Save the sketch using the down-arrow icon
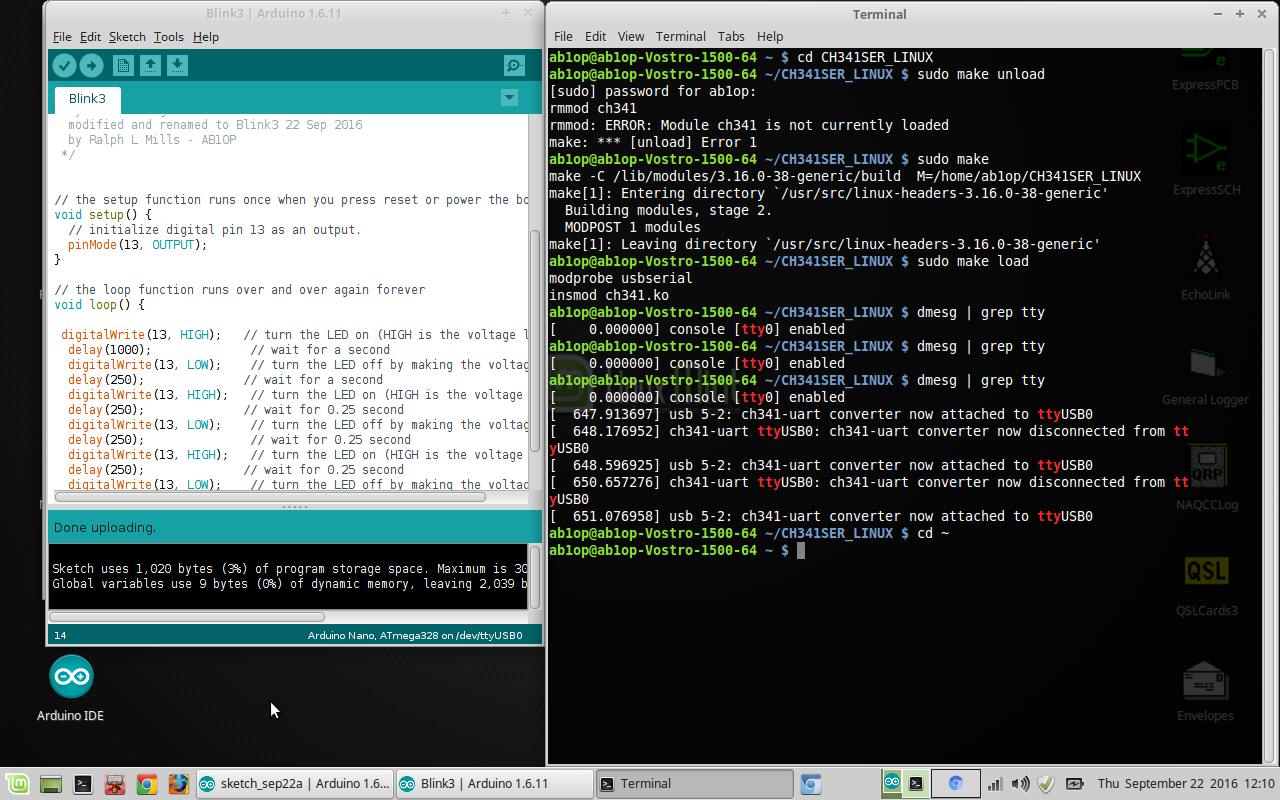 point(177,66)
